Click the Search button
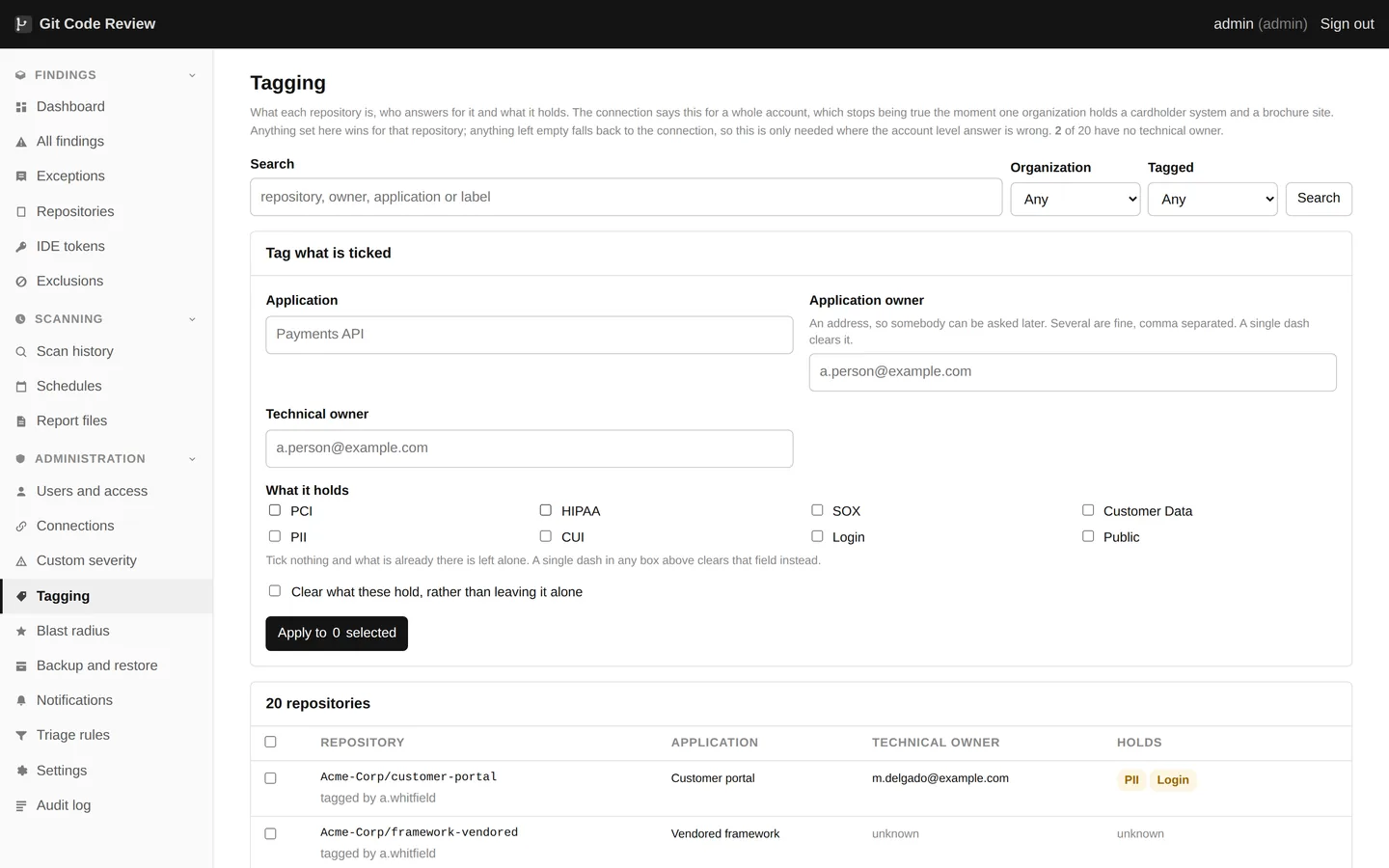The height and width of the screenshot is (868, 1389). click(1319, 199)
